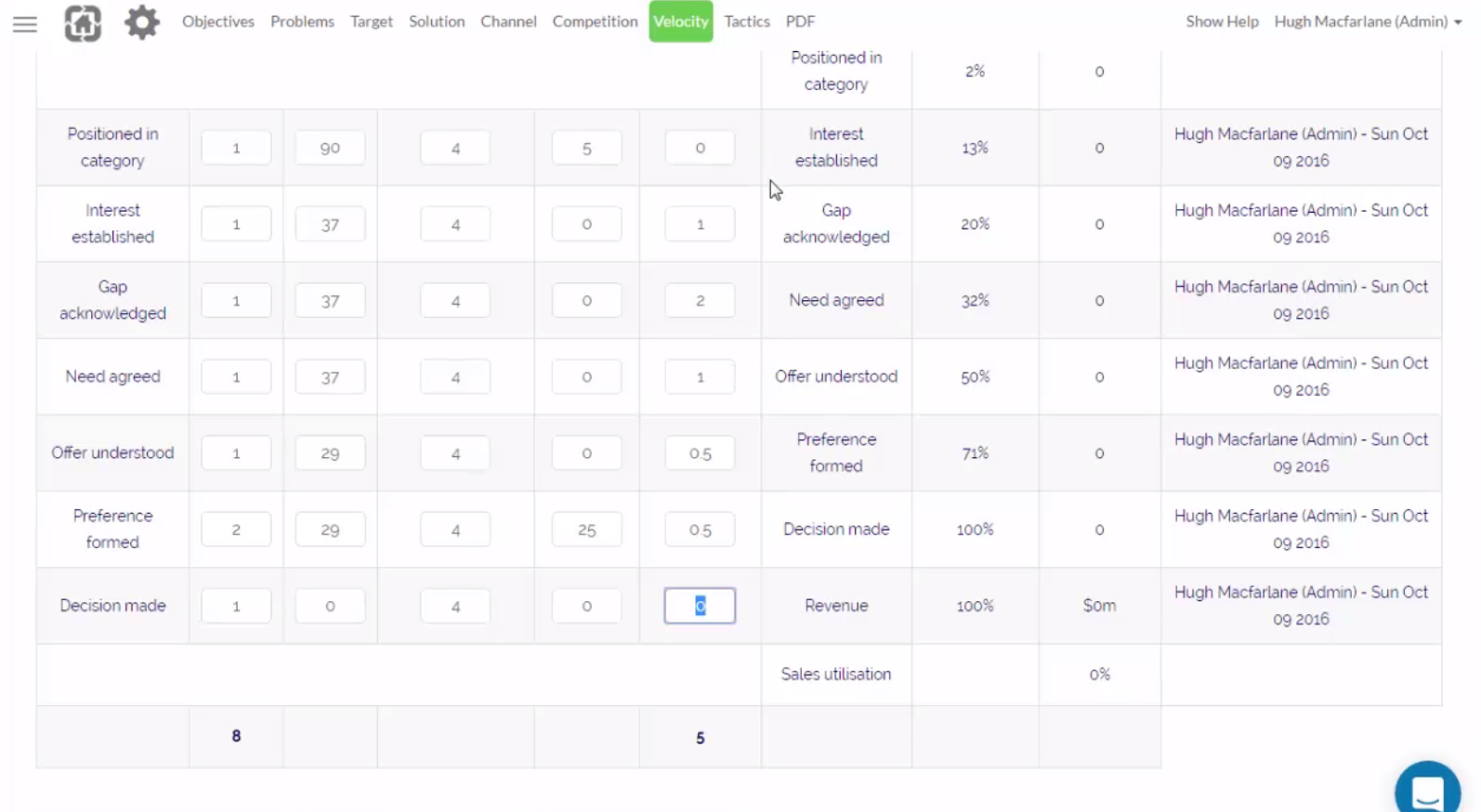Click the bold total 8
Image resolution: width=1481 pixels, height=812 pixels.
pos(236,736)
